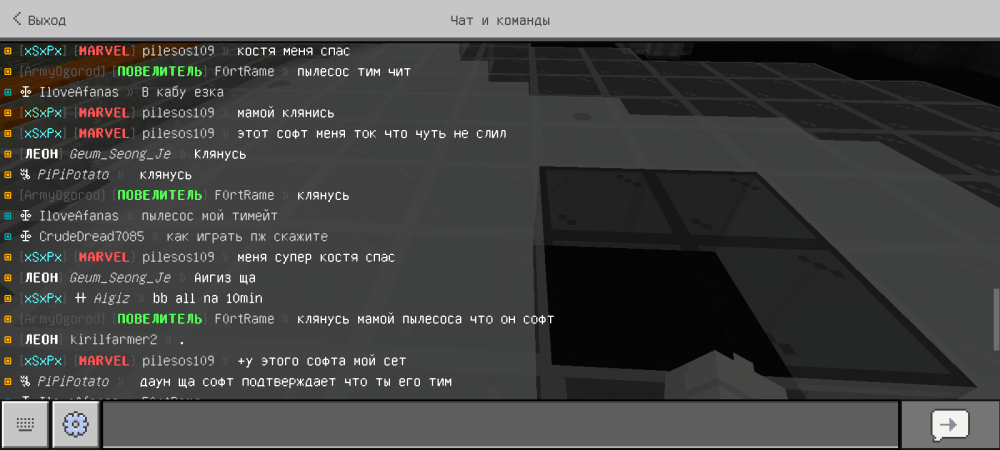Image resolution: width=1000 pixels, height=450 pixels.
Task: Click message 'пылесос мой тимейт'
Action: tap(209, 216)
